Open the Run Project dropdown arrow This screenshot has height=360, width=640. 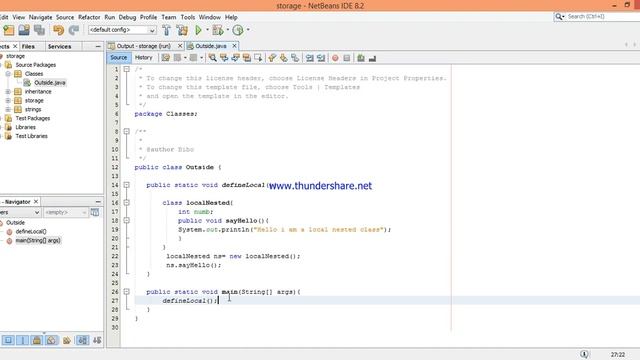tap(207, 30)
